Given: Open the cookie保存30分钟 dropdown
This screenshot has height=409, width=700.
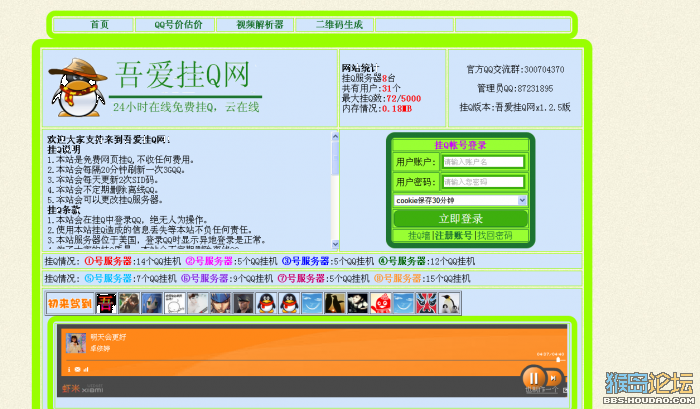Looking at the screenshot, I should point(460,200).
